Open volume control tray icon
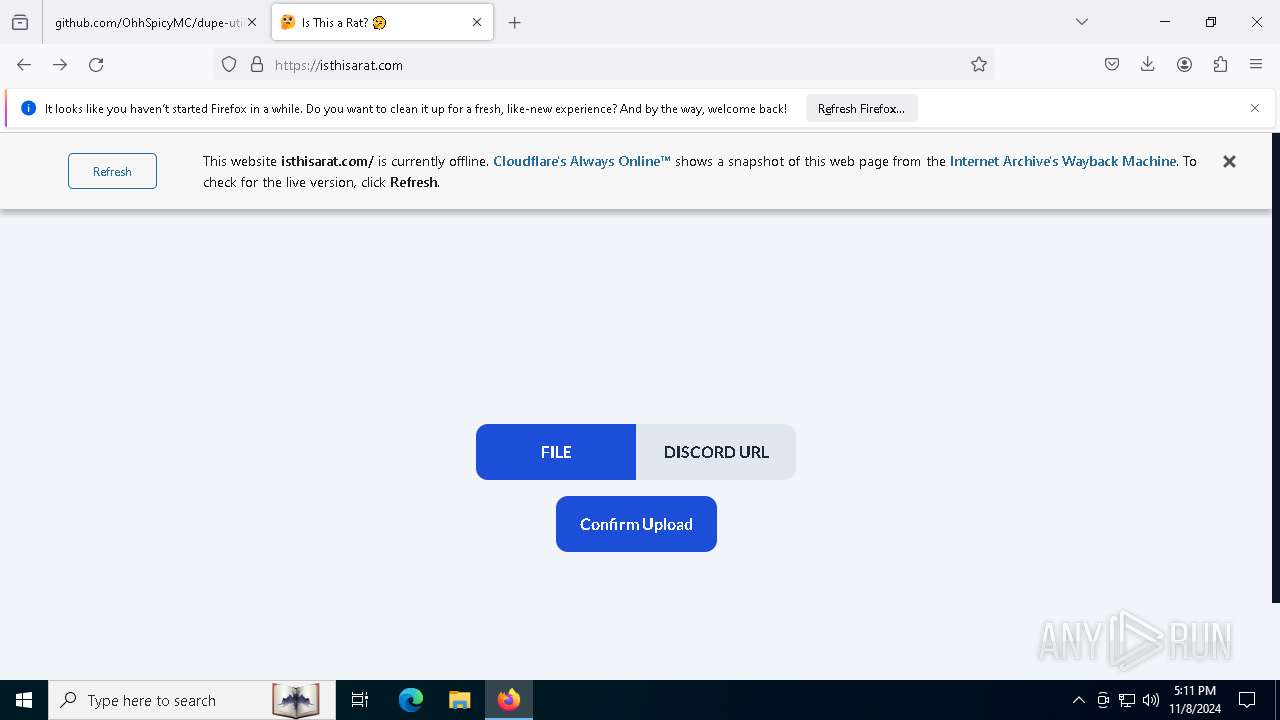 click(x=1151, y=700)
